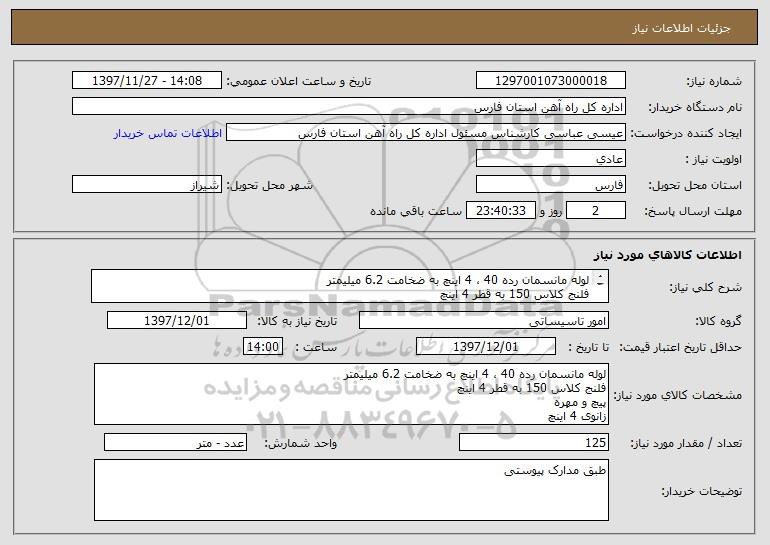Click the label ايجاد کننده درخواست

coord(686,133)
